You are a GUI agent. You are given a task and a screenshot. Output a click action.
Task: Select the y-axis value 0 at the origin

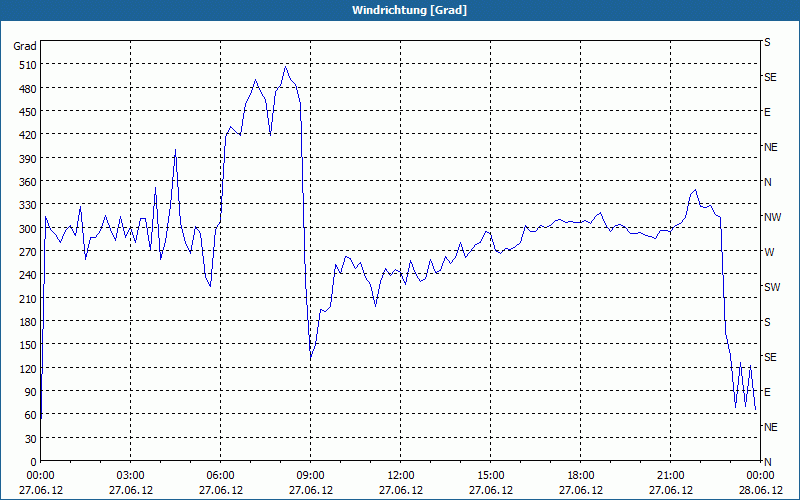[34, 462]
